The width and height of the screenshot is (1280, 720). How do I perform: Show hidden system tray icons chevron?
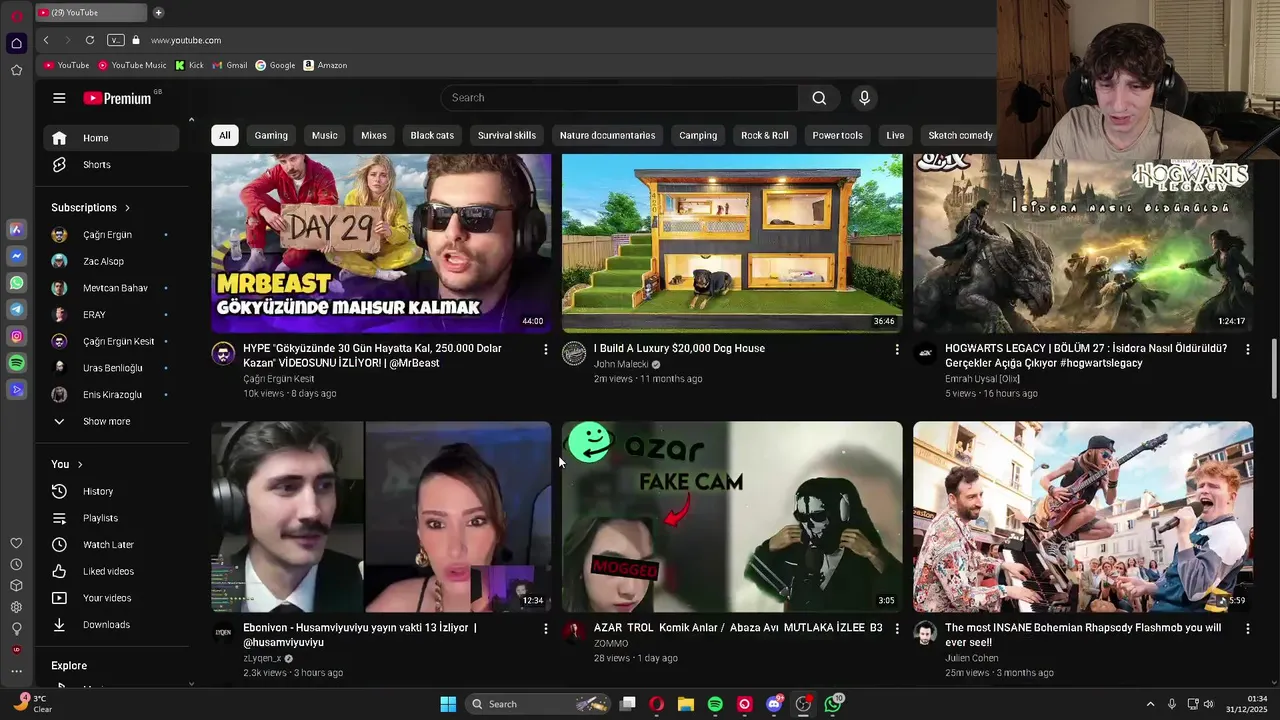tap(1150, 704)
